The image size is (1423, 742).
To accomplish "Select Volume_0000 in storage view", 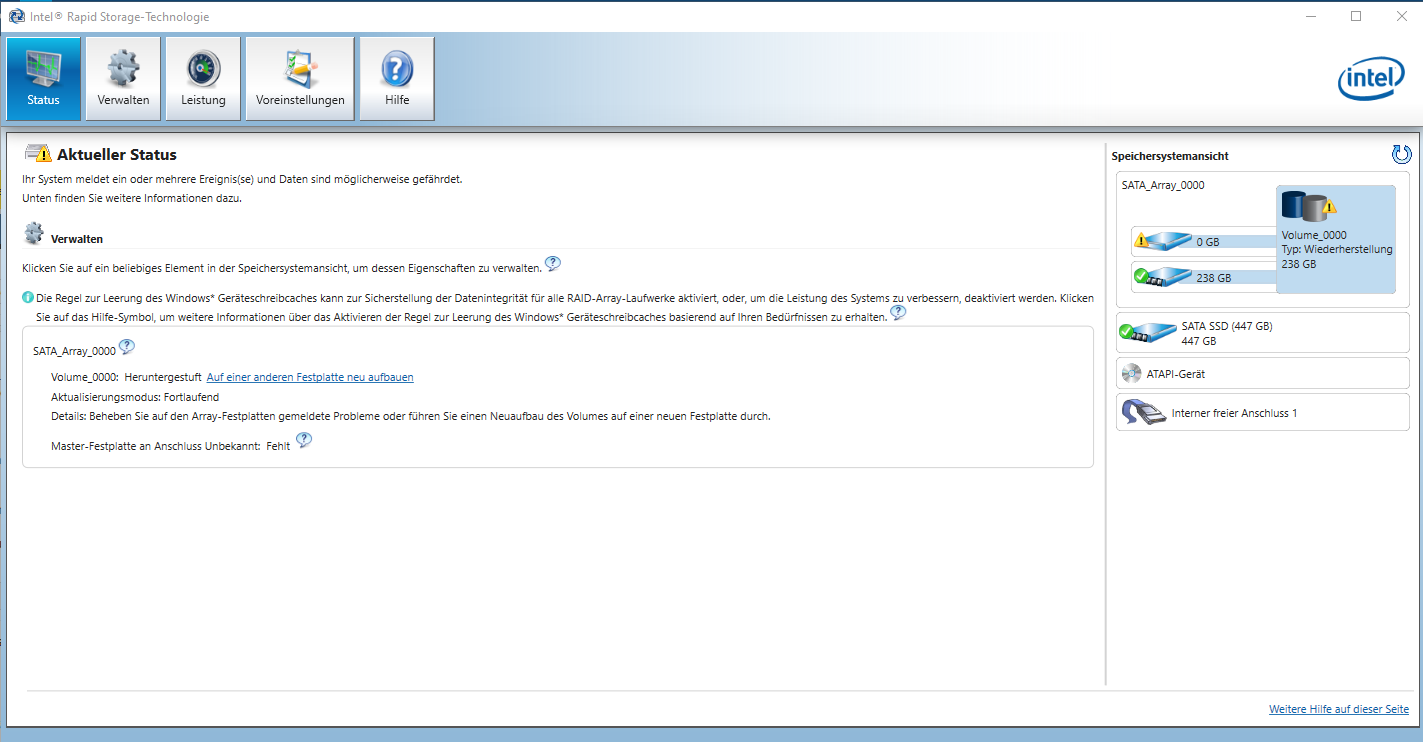I will 1336,239.
